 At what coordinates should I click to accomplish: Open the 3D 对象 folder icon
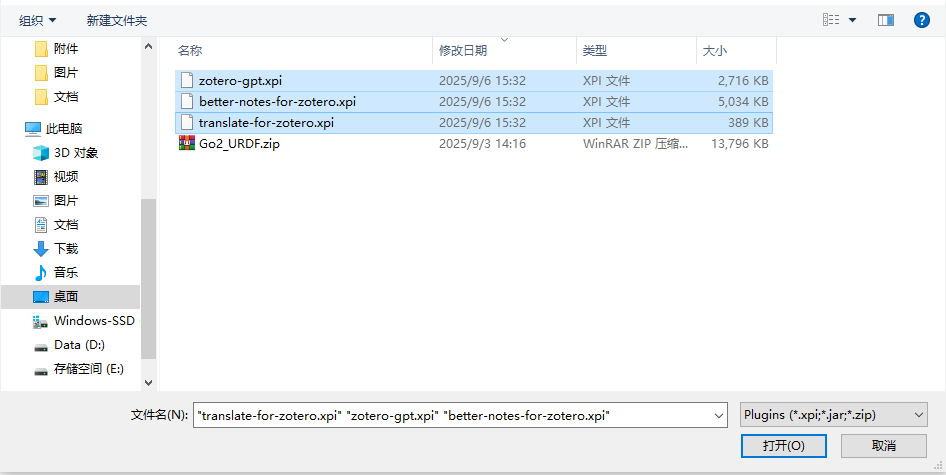click(x=40, y=153)
